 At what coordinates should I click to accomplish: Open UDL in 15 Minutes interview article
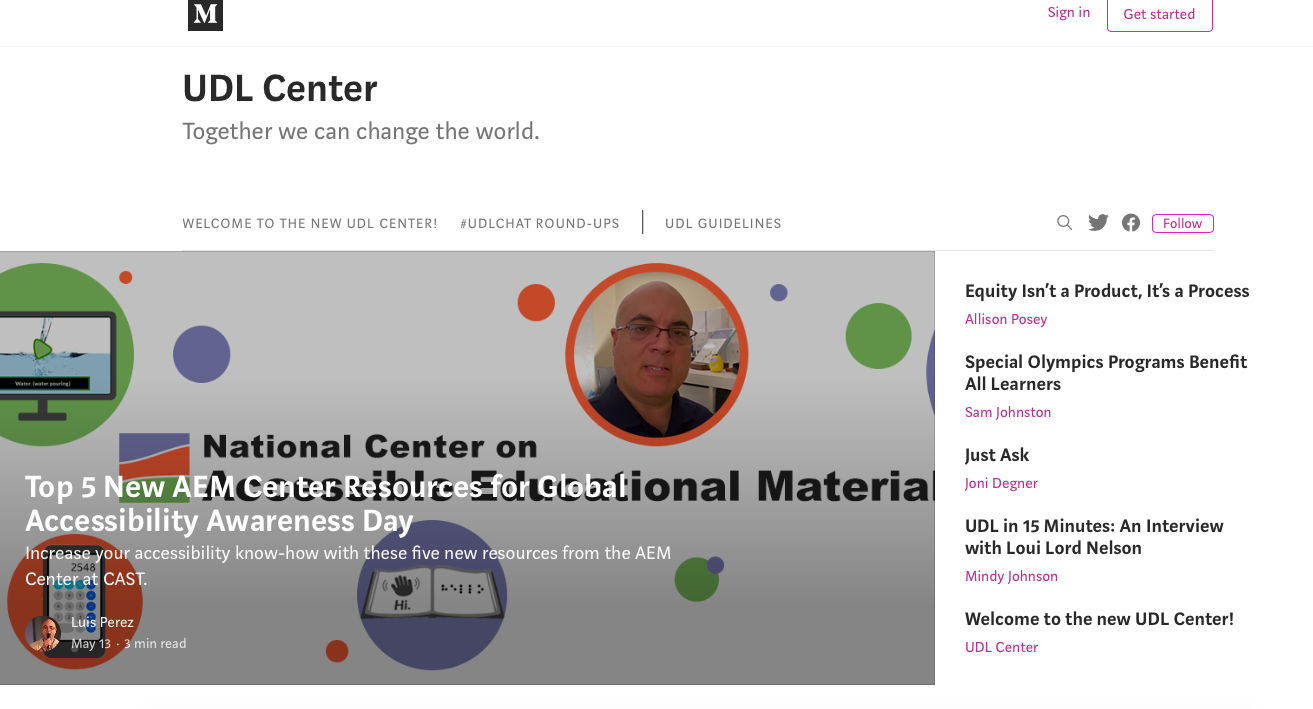(1094, 537)
